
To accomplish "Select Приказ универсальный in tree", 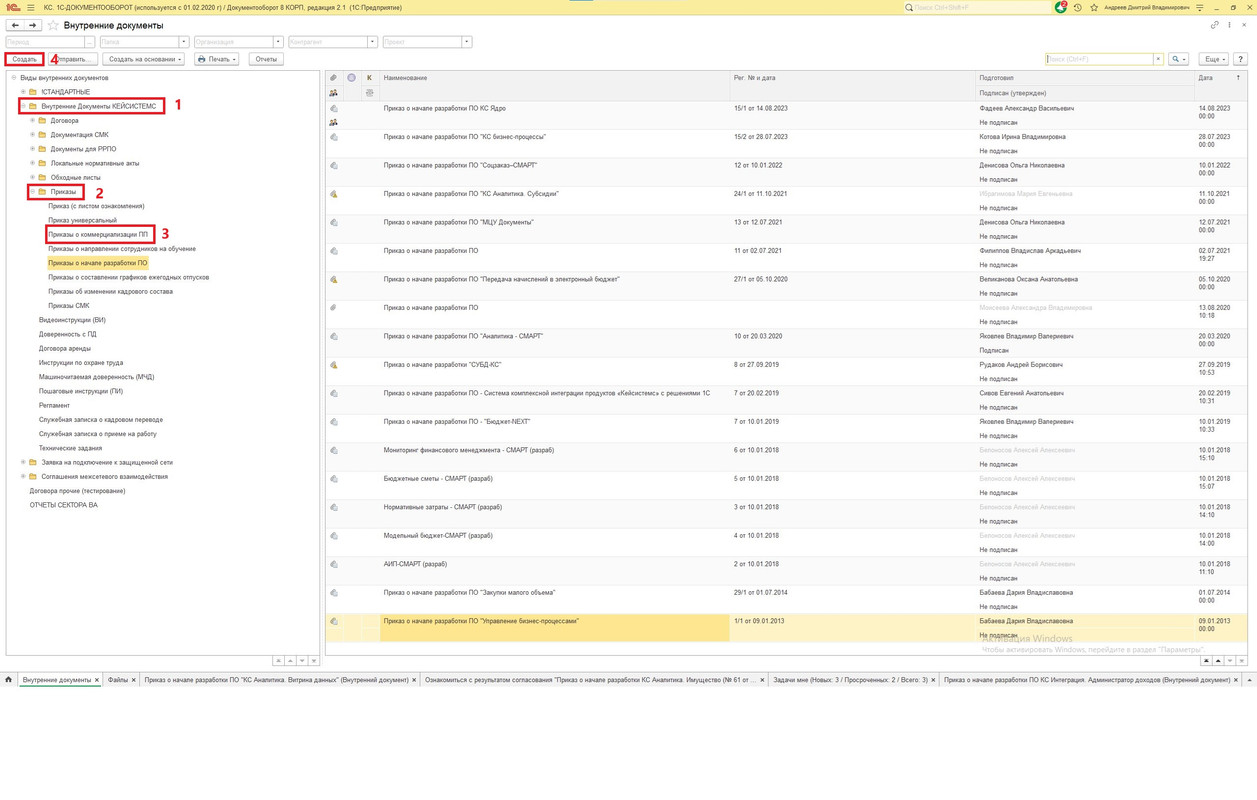I will (82, 220).
